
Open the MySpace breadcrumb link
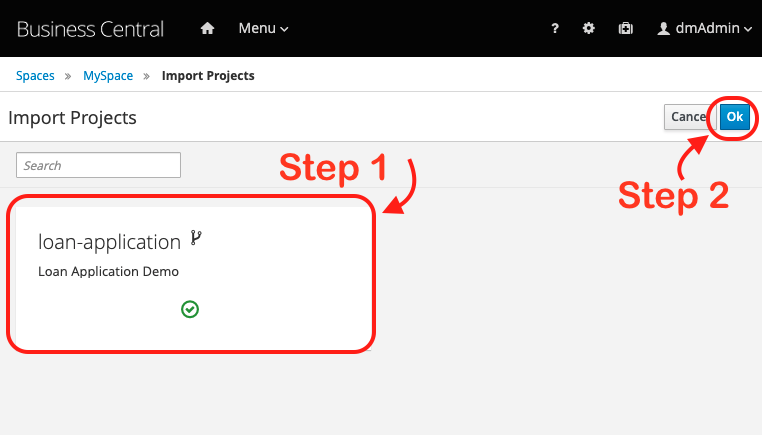pos(108,75)
